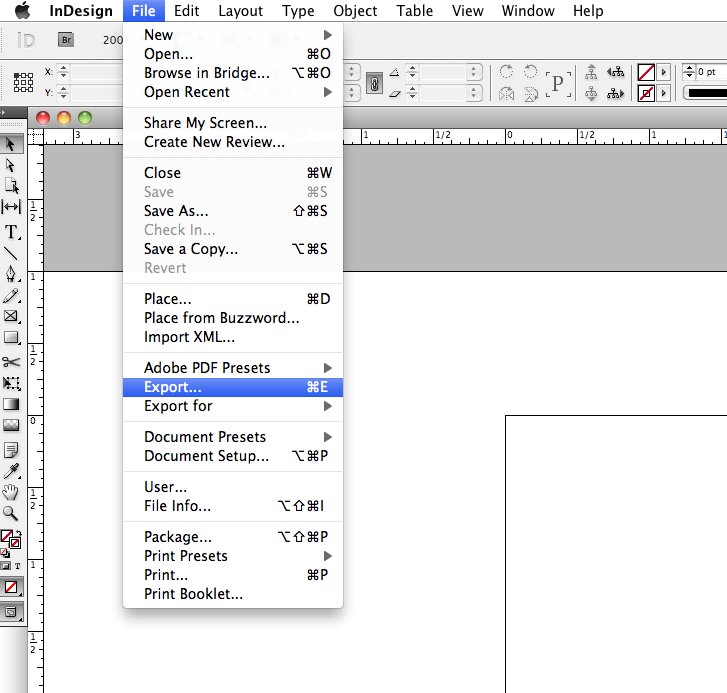Choose Export... from File menu
This screenshot has width=727, height=693.
[x=233, y=387]
